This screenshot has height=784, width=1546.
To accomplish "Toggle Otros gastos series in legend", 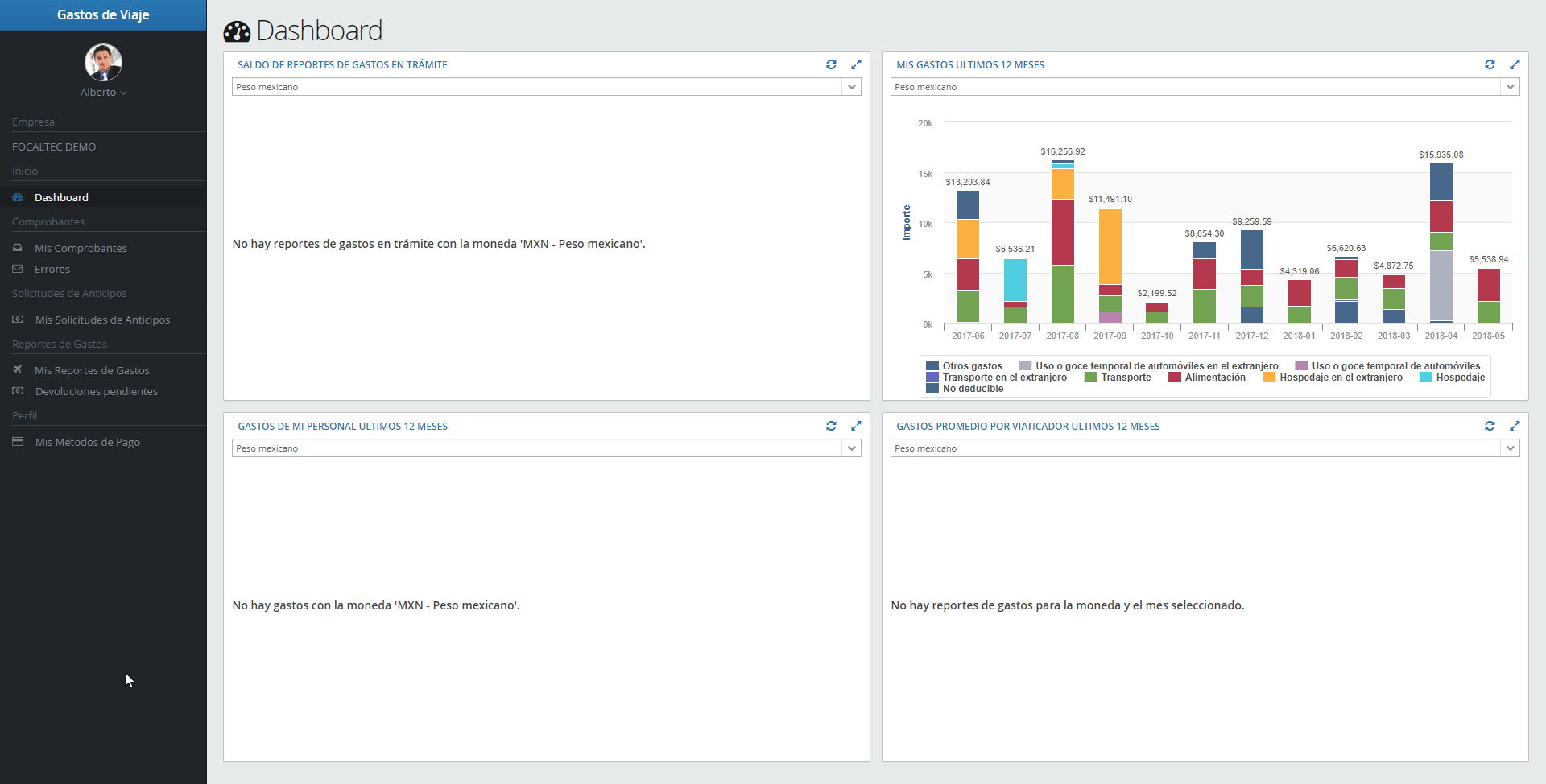I will tap(965, 366).
